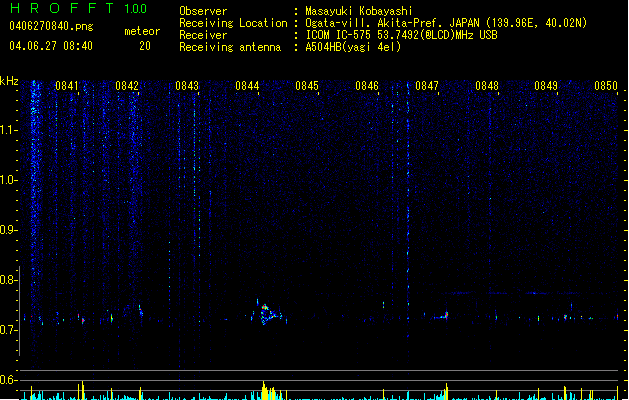Click the 0.7 kHz axis label
The width and height of the screenshot is (629, 400).
[x=8, y=330]
